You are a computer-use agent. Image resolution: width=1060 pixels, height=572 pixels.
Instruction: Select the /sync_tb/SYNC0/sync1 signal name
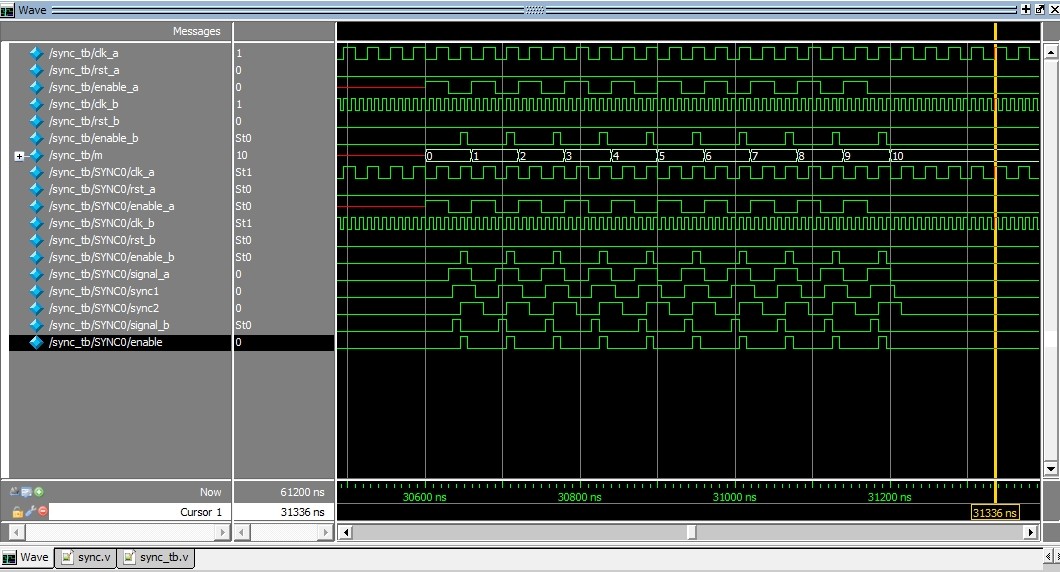[x=103, y=291]
